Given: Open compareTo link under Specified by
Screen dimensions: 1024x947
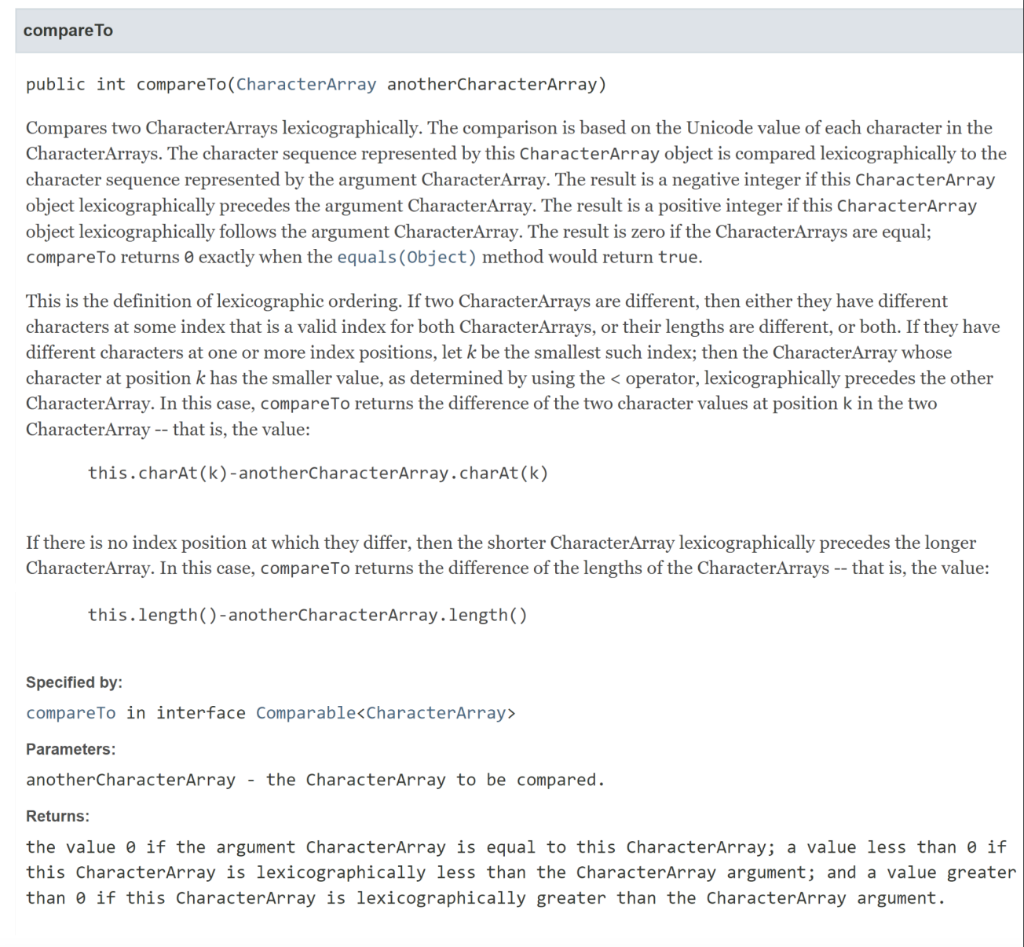Looking at the screenshot, I should tap(71, 713).
